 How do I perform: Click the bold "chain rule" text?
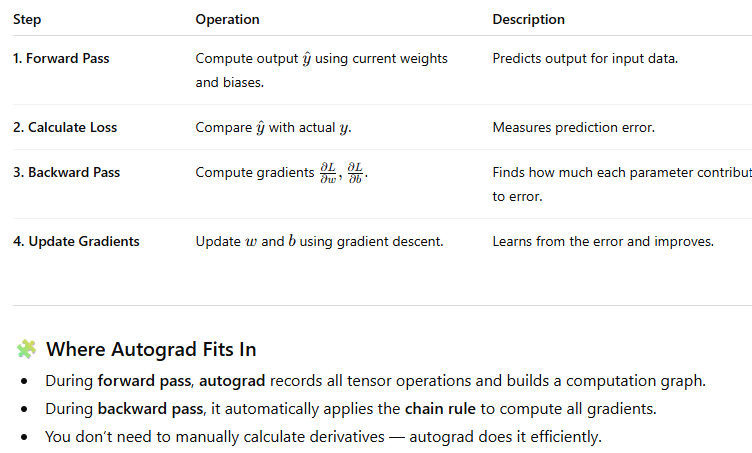point(436,408)
